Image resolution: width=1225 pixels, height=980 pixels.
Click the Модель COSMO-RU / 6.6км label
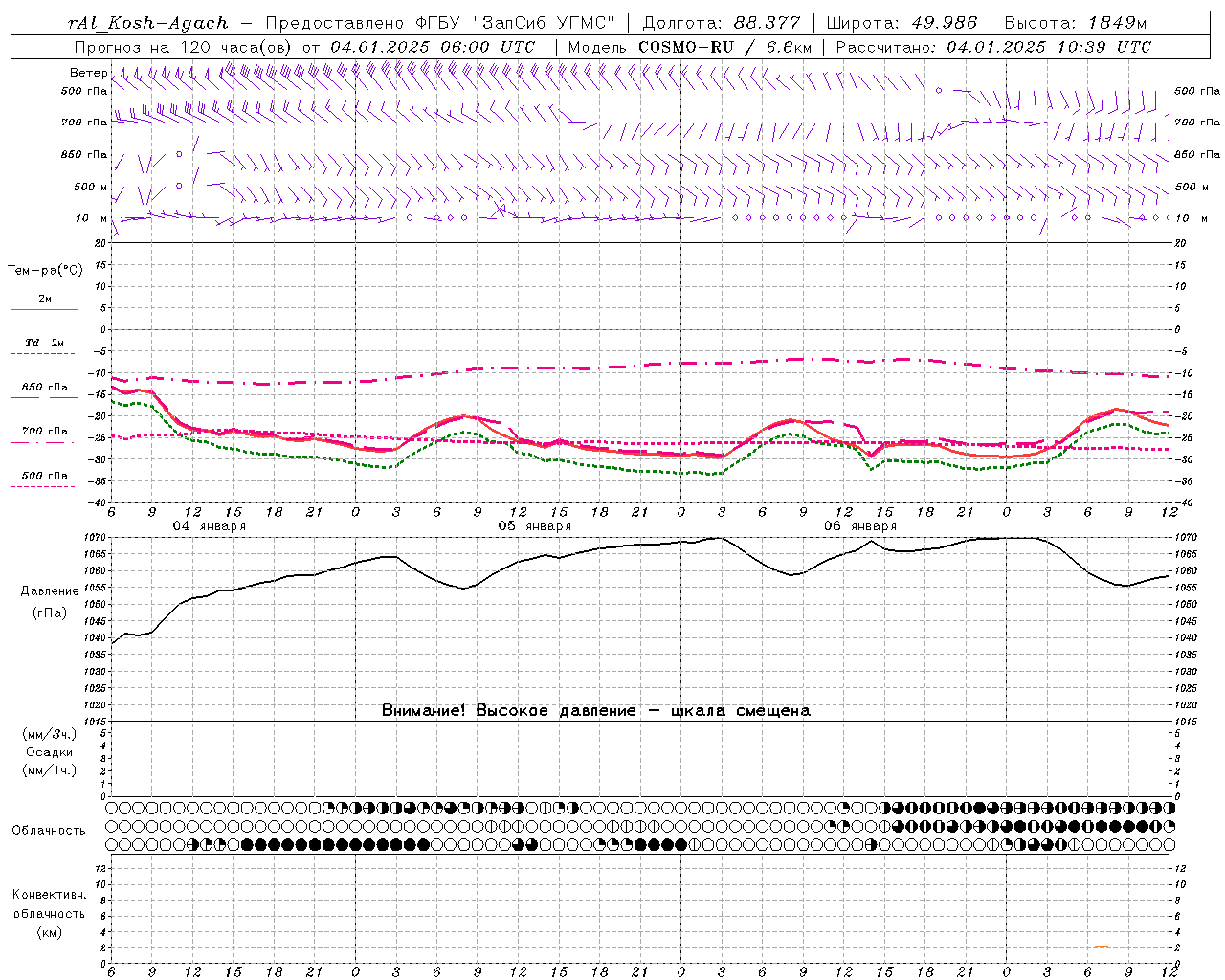coord(690,47)
